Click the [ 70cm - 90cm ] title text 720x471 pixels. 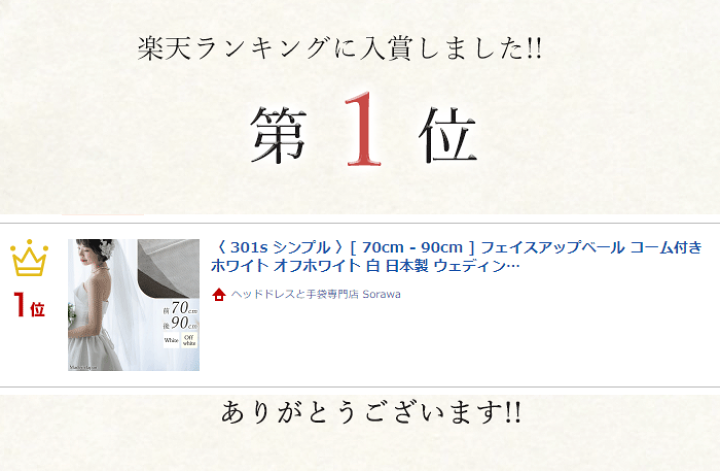pyautogui.click(x=412, y=248)
